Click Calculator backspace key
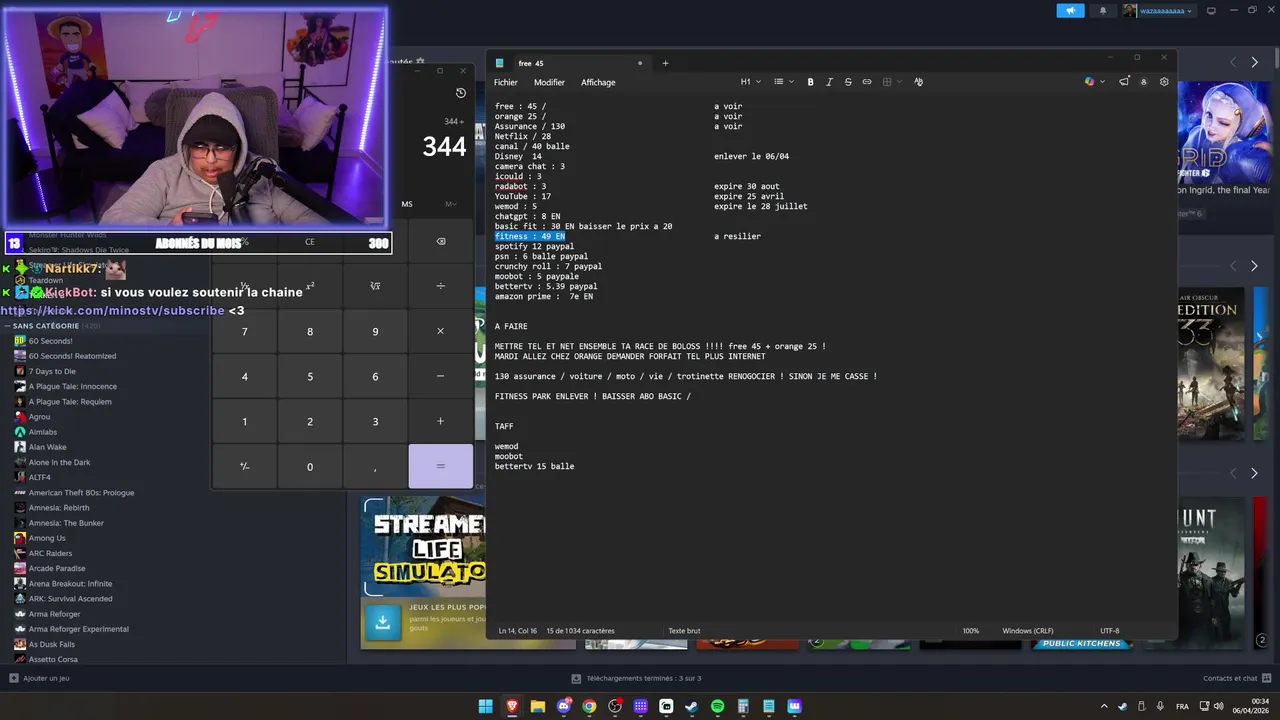1280x720 pixels. (x=440, y=241)
